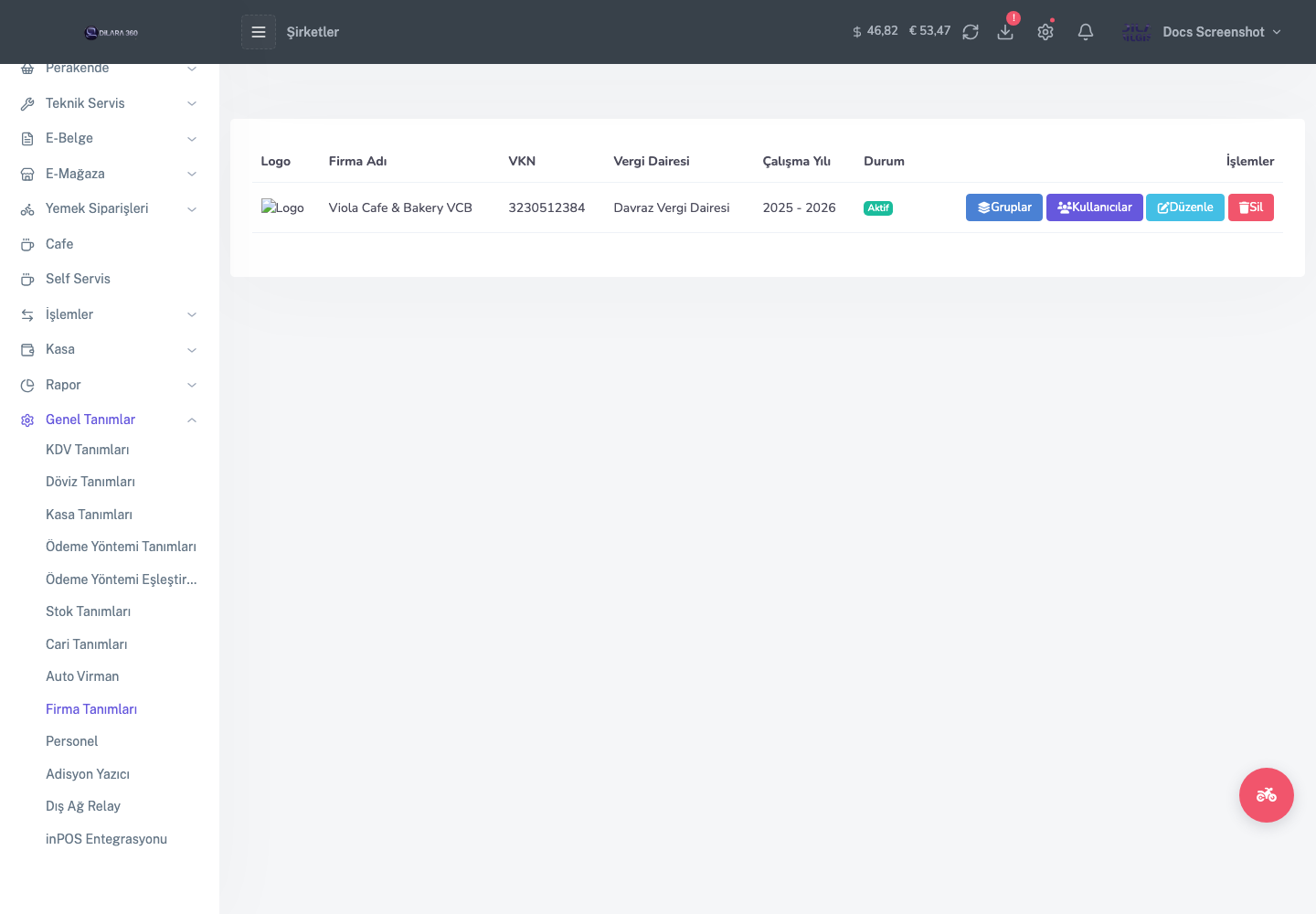Open the settings gear in the header
The width and height of the screenshot is (1316, 914).
pos(1045,32)
